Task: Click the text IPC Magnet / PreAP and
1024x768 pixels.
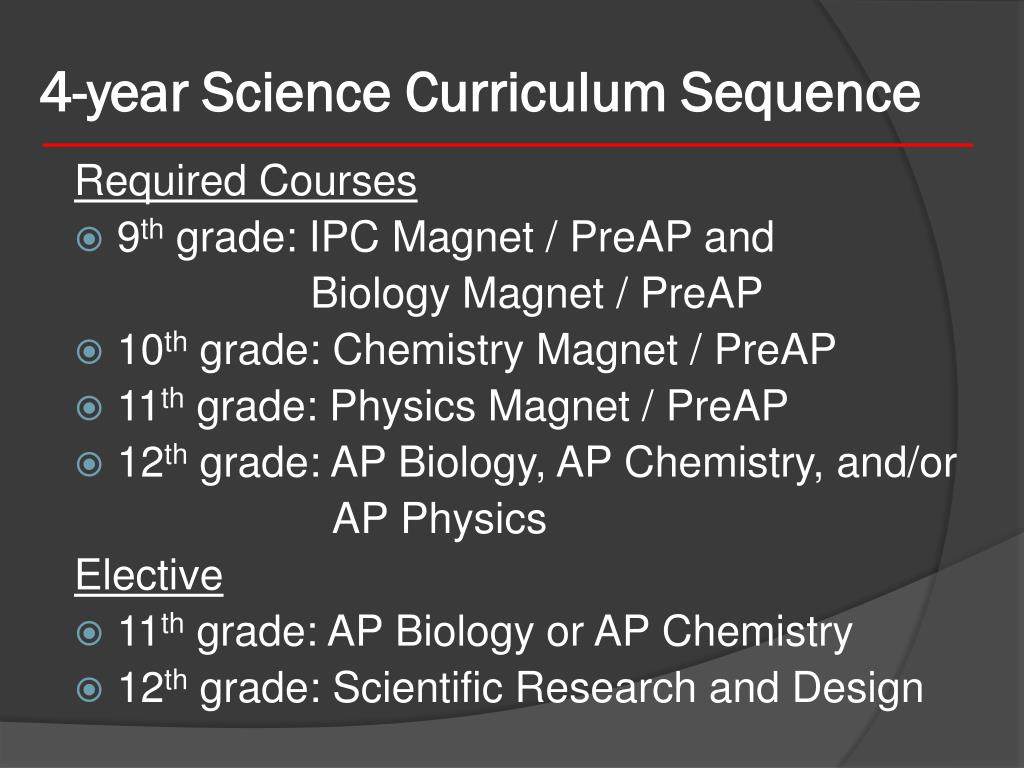Action: tap(541, 237)
